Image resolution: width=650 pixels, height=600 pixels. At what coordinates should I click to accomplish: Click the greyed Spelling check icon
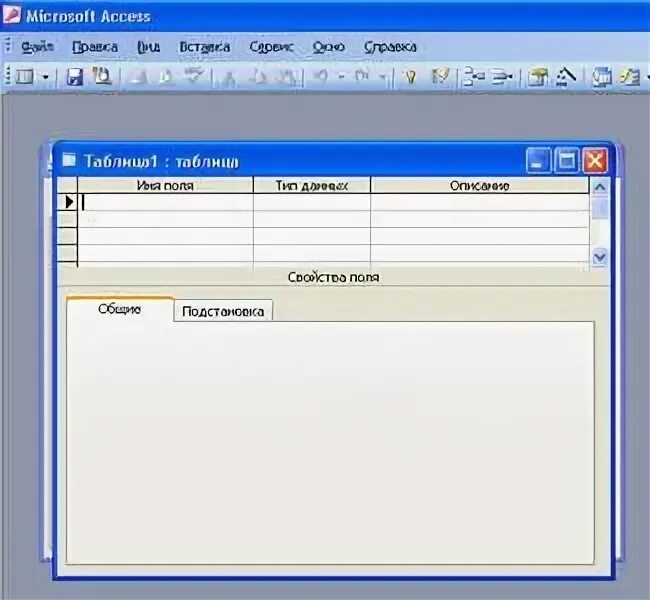pyautogui.click(x=194, y=77)
